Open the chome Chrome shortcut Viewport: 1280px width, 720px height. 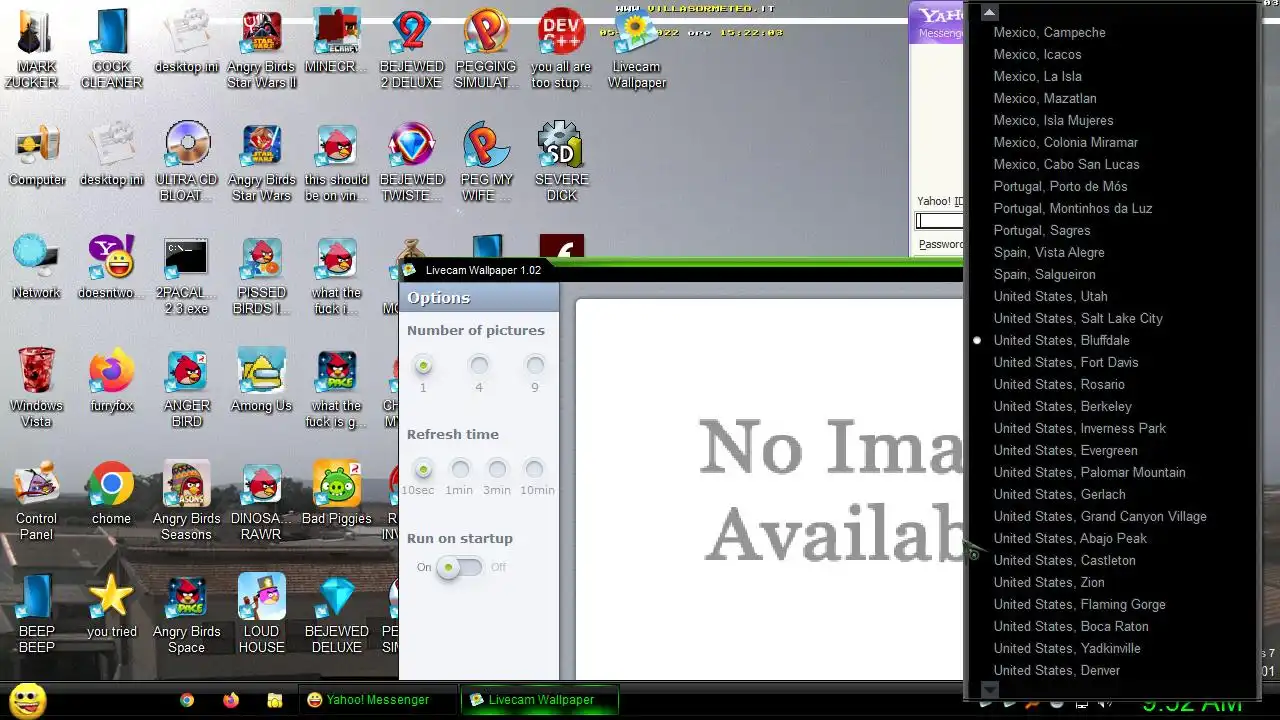(x=112, y=494)
